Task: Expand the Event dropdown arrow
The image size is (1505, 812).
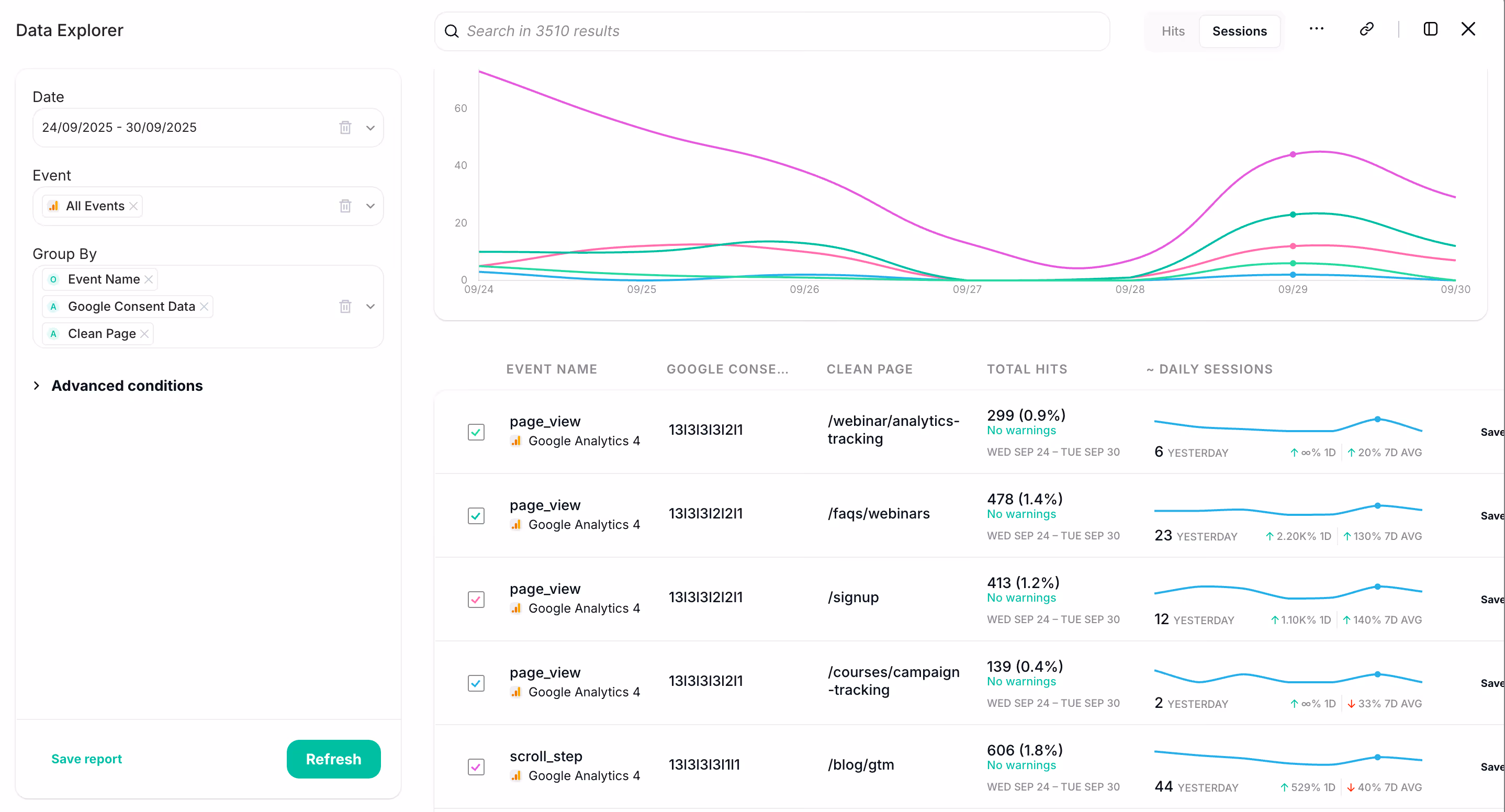Action: click(370, 206)
